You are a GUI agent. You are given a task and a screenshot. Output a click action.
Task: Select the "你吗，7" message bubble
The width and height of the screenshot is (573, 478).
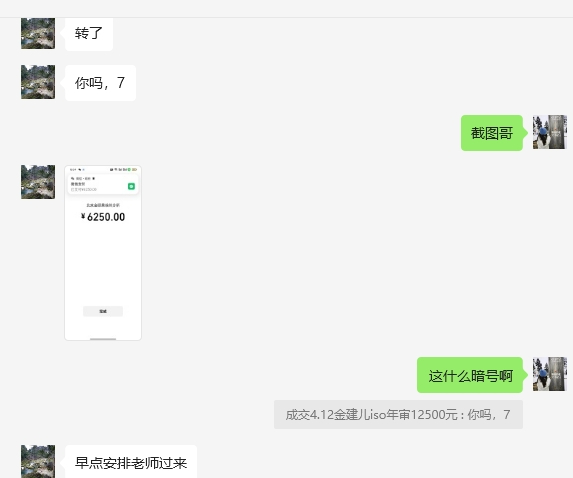(x=100, y=83)
